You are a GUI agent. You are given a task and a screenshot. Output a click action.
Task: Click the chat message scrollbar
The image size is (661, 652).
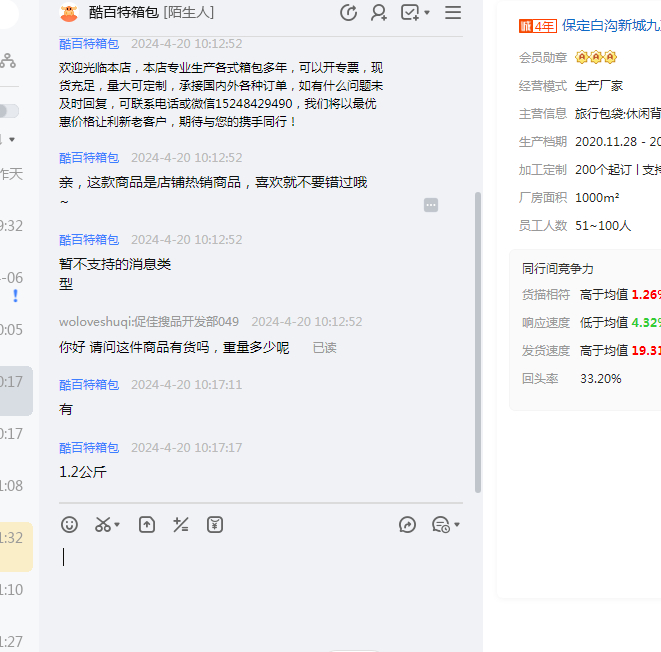[x=477, y=340]
